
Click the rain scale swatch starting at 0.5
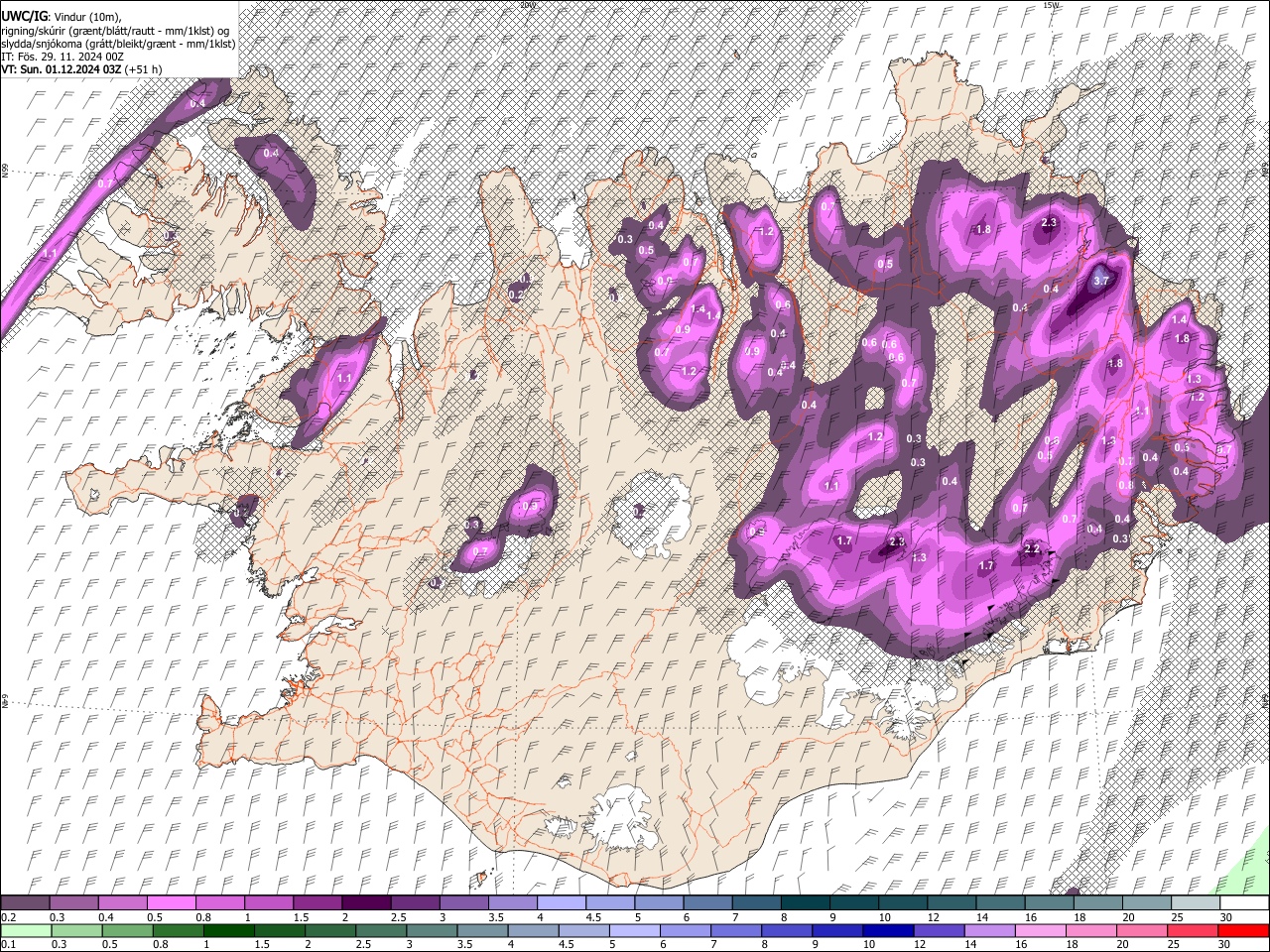coord(127,930)
